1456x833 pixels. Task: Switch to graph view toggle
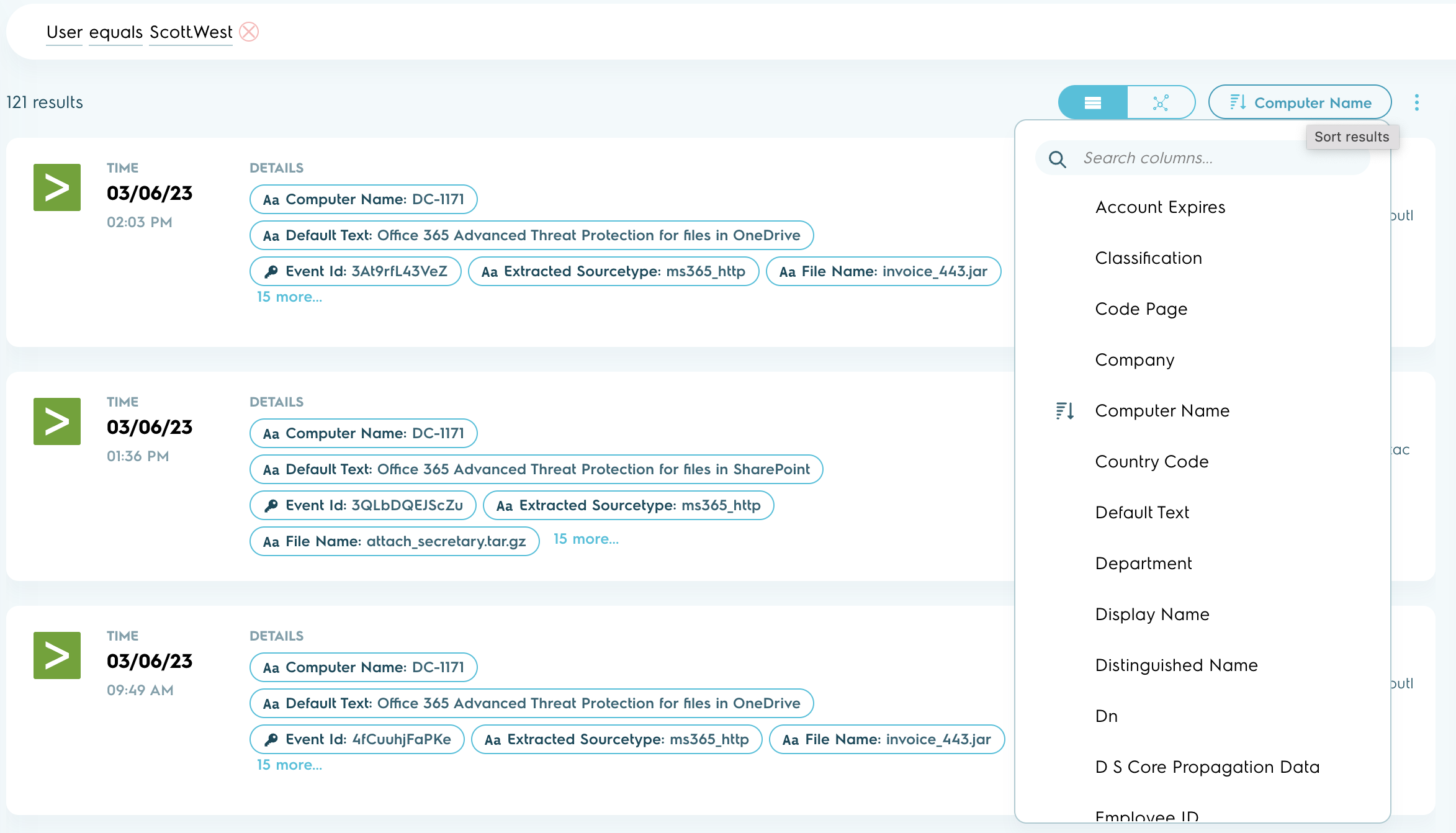1161,102
